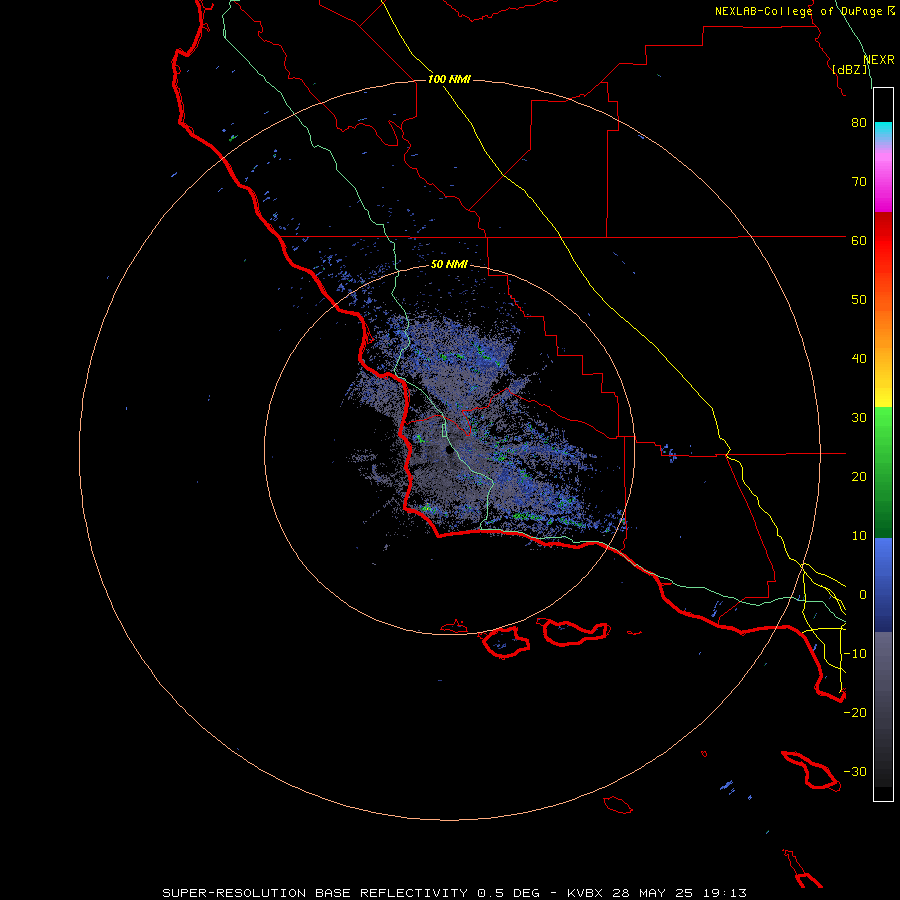The height and width of the screenshot is (900, 900).
Task: Click the Super-Resolution Base Reflectivity KVBX caption
Action: point(455,893)
